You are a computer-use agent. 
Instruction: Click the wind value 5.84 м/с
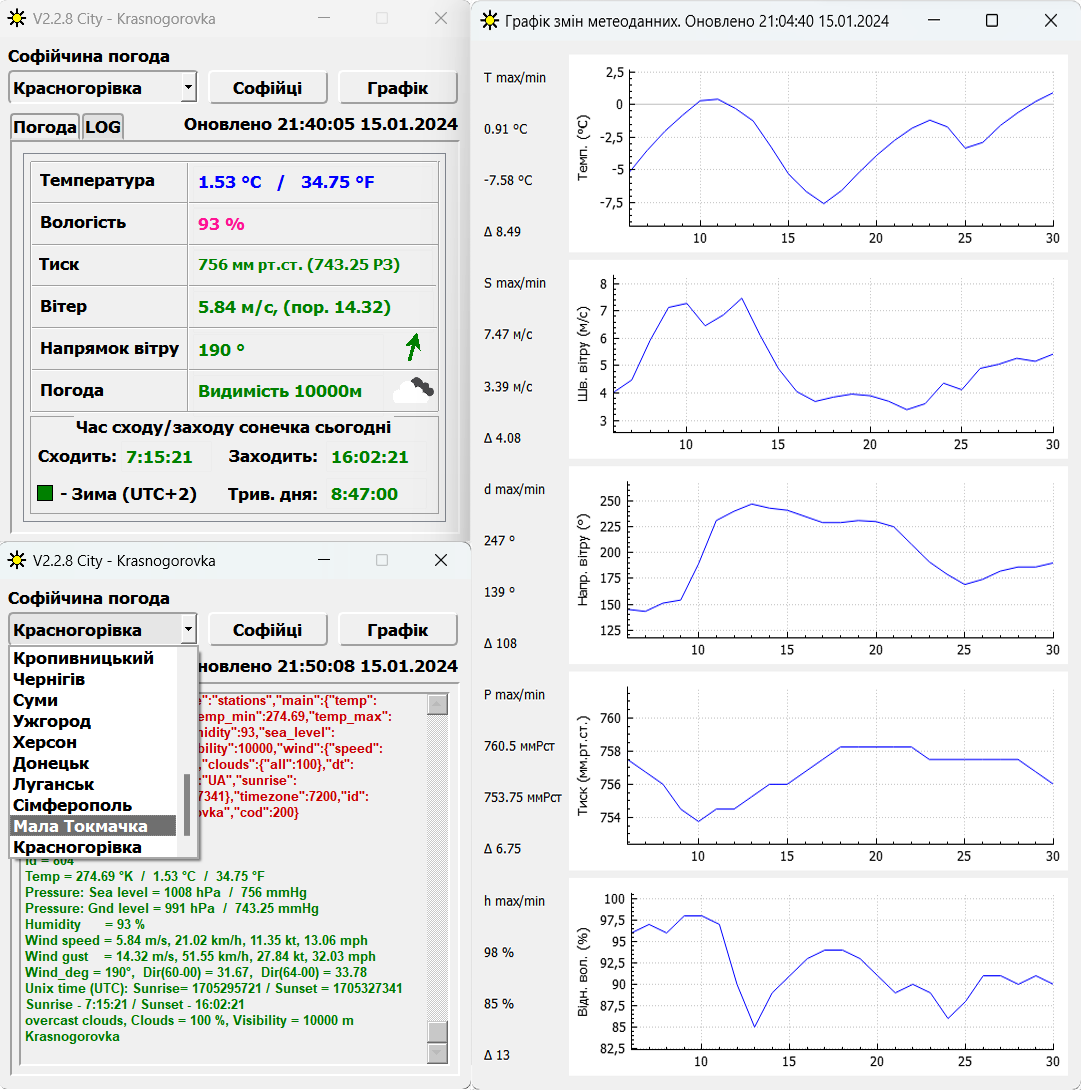236,307
